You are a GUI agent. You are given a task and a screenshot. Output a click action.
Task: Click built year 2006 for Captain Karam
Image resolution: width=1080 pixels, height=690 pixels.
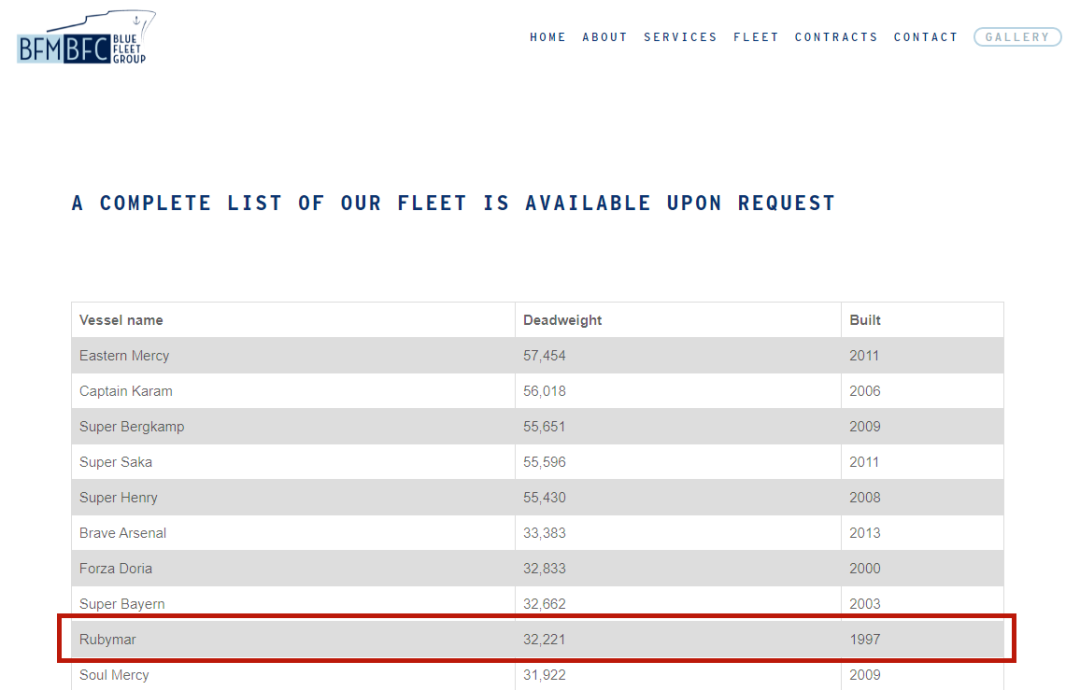864,391
